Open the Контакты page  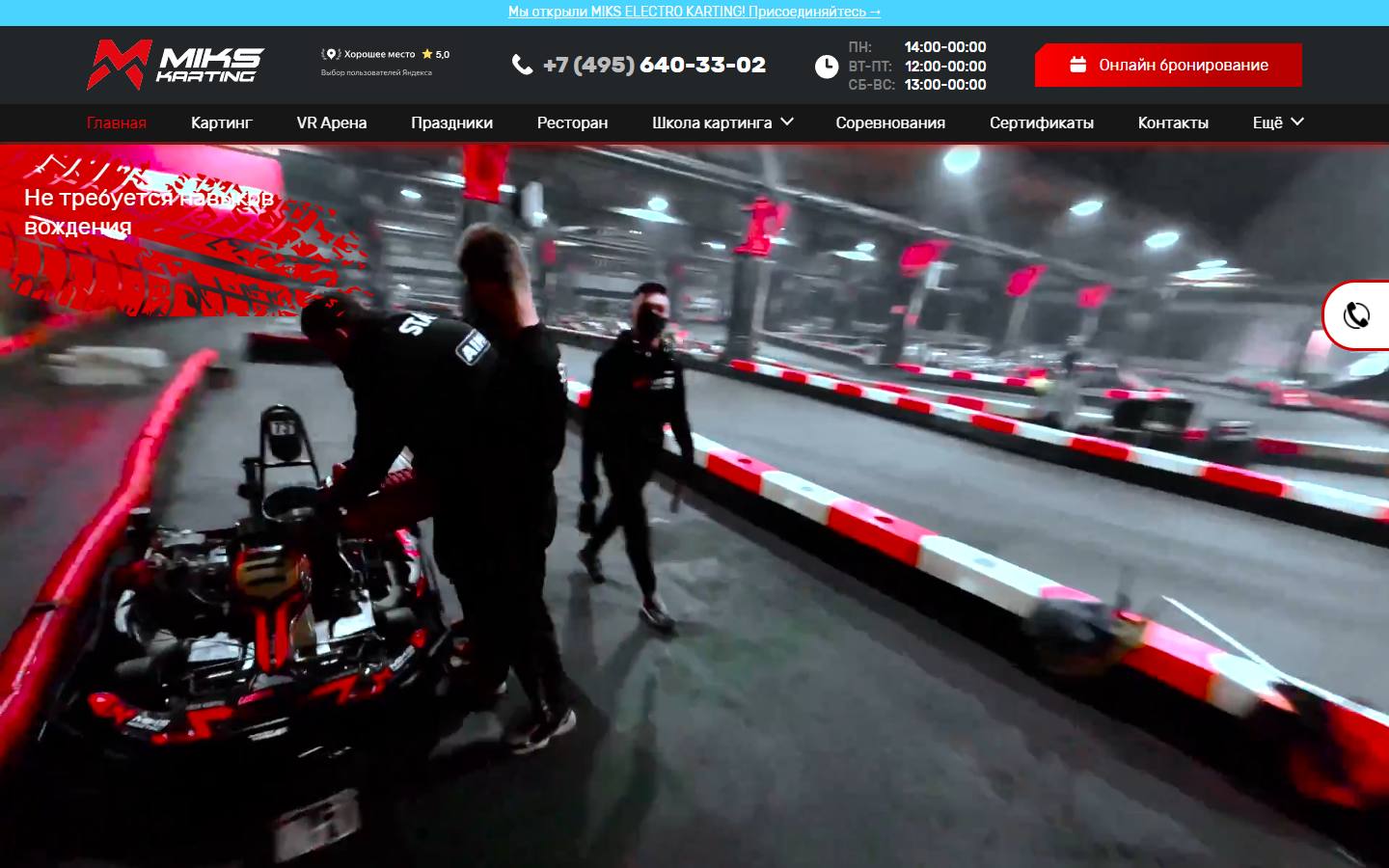point(1173,122)
